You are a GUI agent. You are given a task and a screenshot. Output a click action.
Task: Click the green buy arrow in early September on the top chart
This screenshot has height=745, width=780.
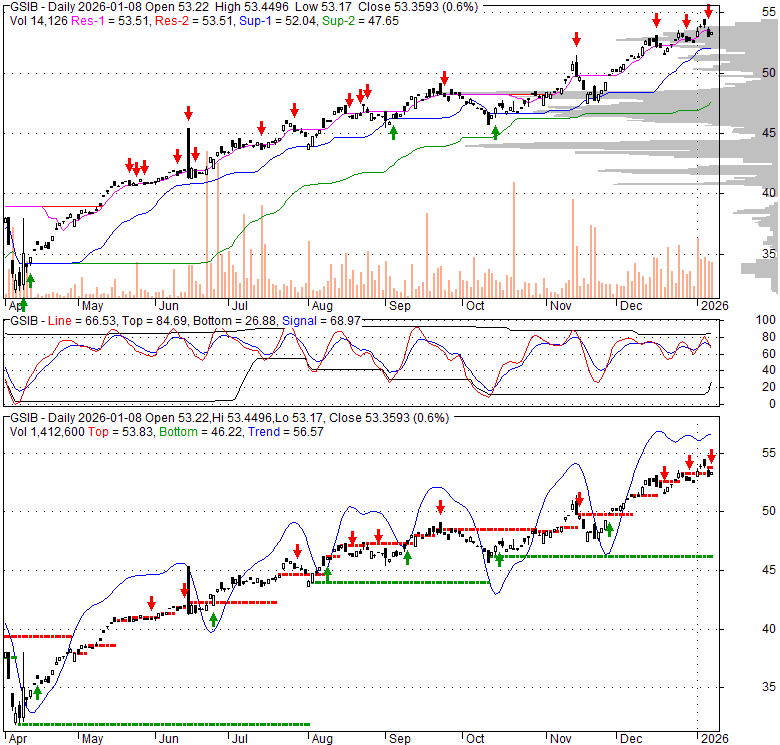[x=393, y=133]
